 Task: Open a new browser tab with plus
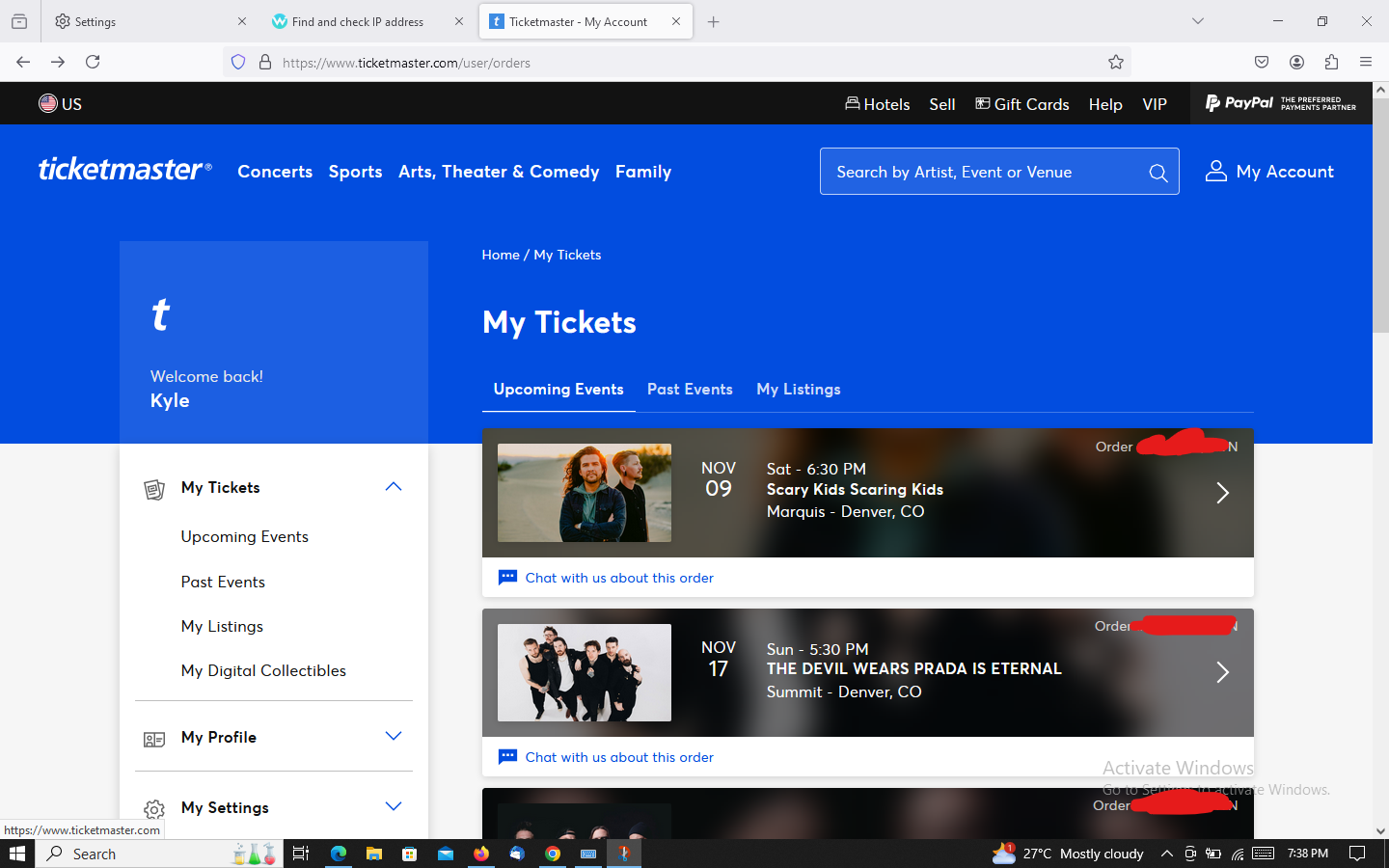click(714, 21)
